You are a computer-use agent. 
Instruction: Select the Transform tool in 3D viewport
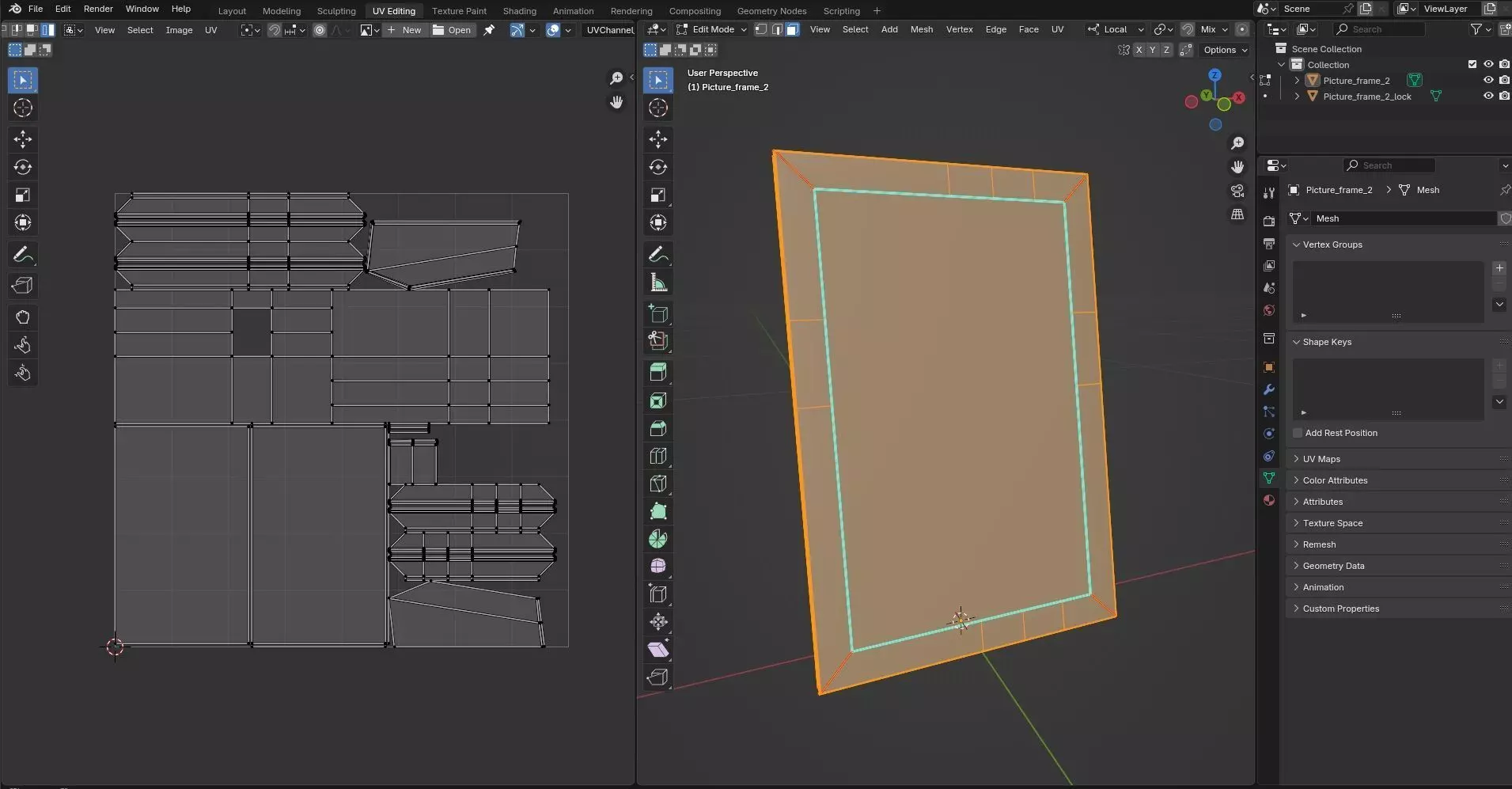click(x=658, y=222)
